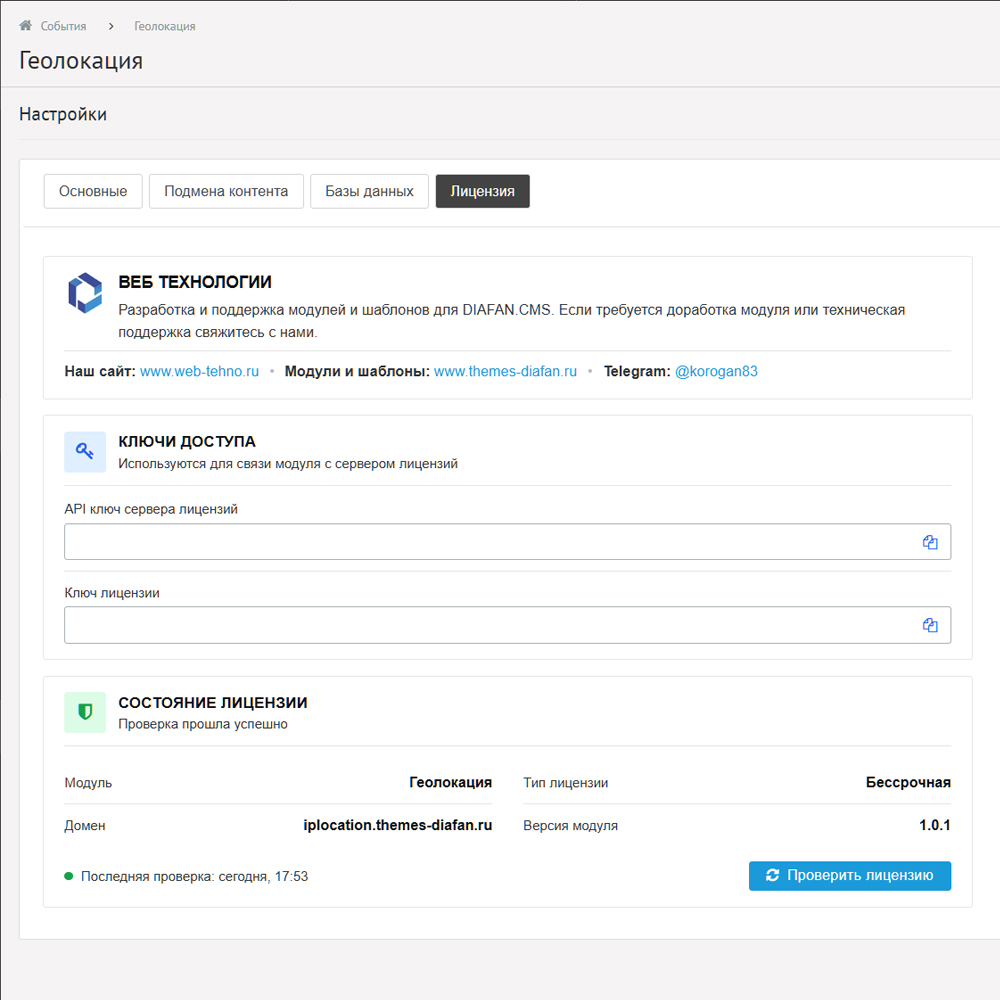Click the home icon in breadcrumb
This screenshot has height=1000, width=1000.
click(26, 26)
